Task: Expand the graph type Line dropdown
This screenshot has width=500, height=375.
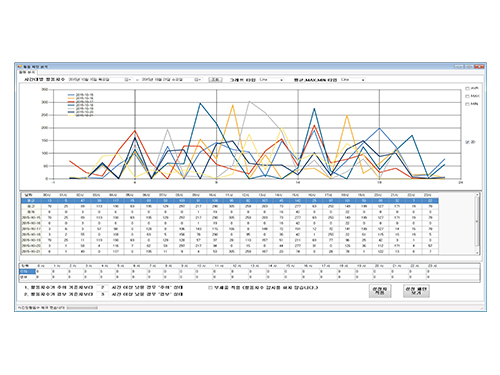Action: tap(271, 80)
